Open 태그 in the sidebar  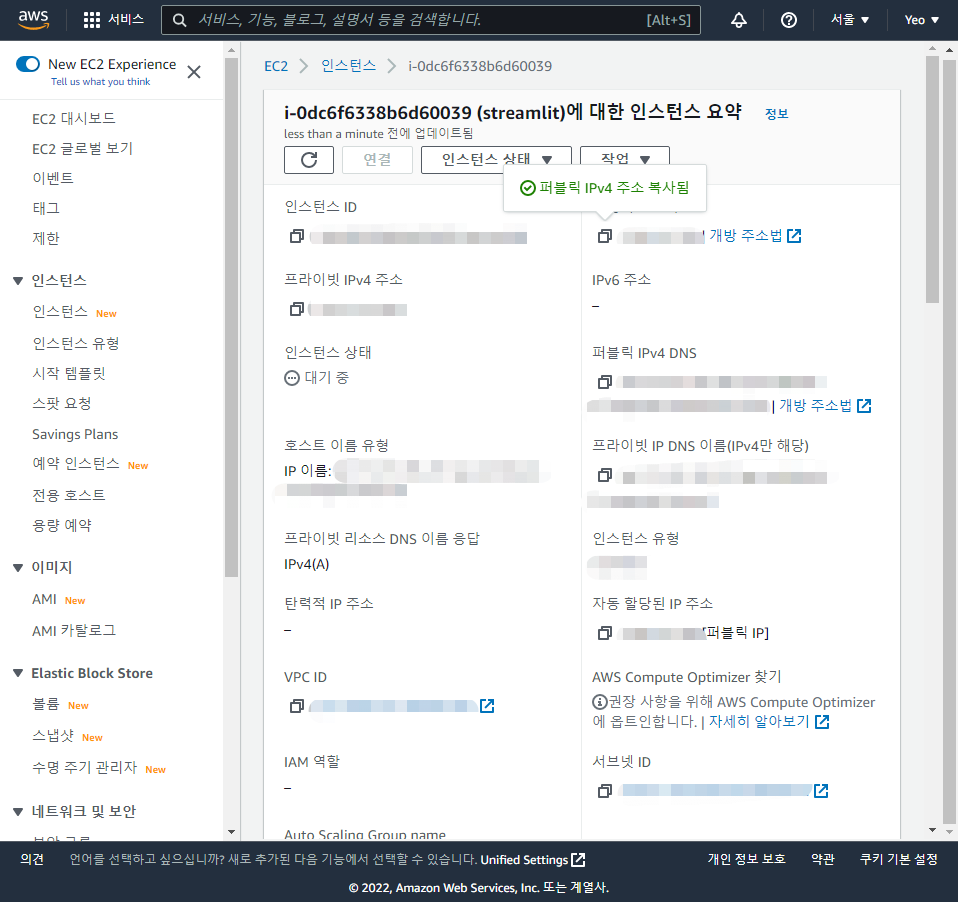(x=46, y=208)
